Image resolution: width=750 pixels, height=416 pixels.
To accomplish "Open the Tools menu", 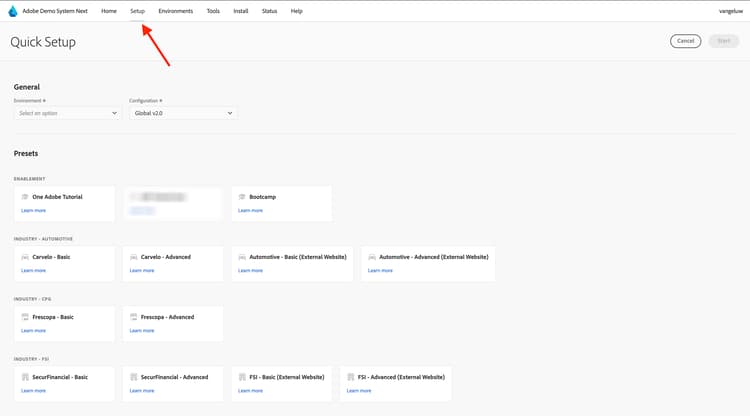I will [x=213, y=11].
